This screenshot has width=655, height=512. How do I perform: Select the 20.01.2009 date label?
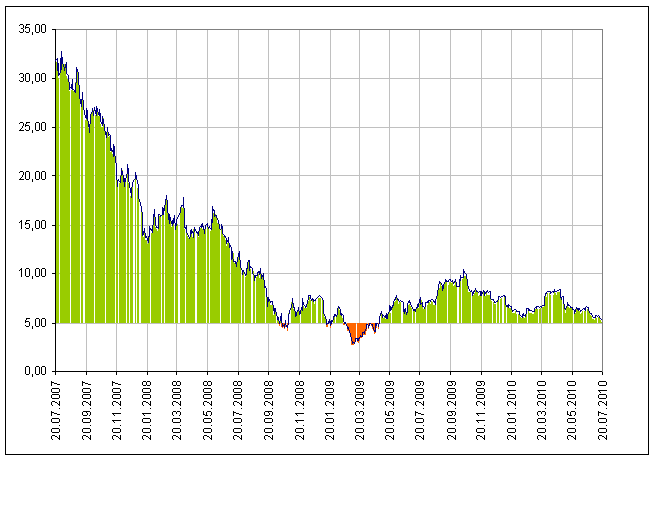(x=330, y=410)
